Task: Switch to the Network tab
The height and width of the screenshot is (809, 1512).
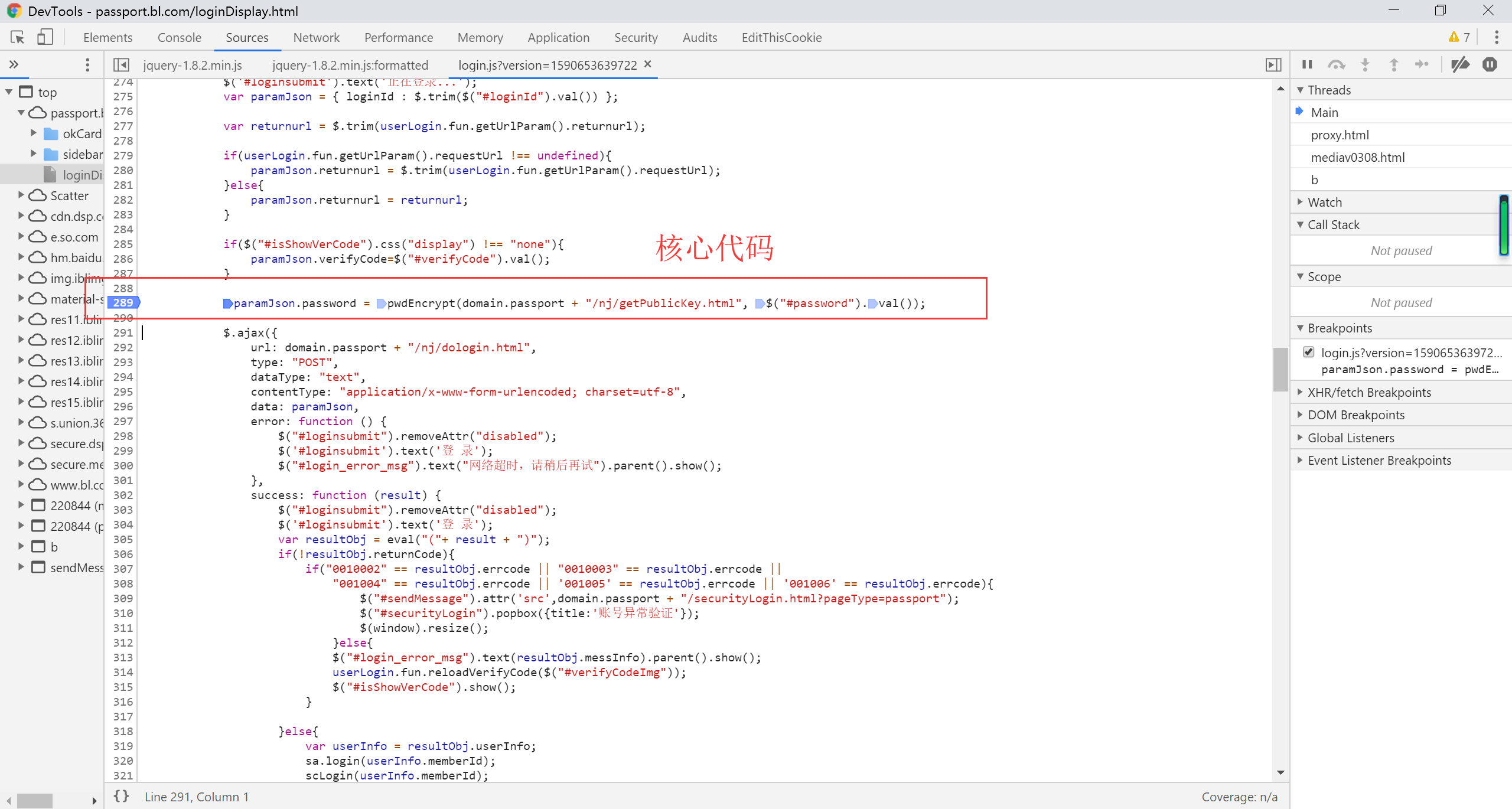Action: (316, 37)
